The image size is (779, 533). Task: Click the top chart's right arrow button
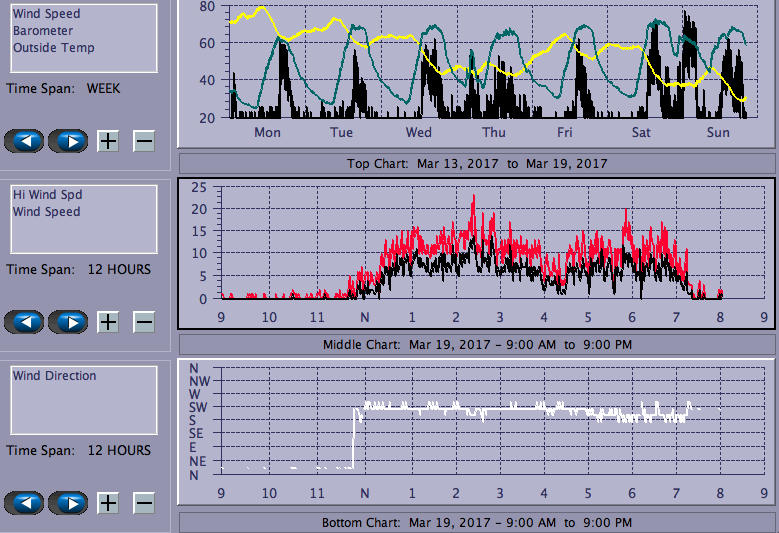click(68, 141)
